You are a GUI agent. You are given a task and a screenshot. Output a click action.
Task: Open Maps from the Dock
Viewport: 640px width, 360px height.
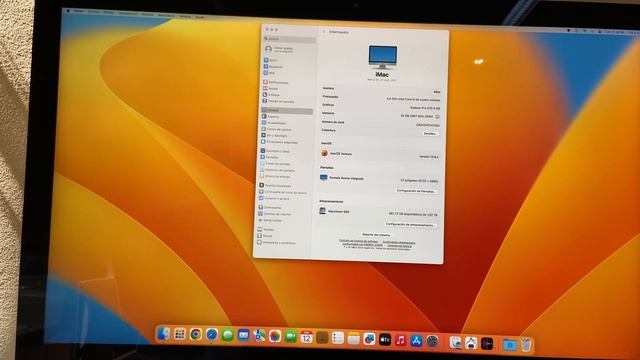click(259, 336)
